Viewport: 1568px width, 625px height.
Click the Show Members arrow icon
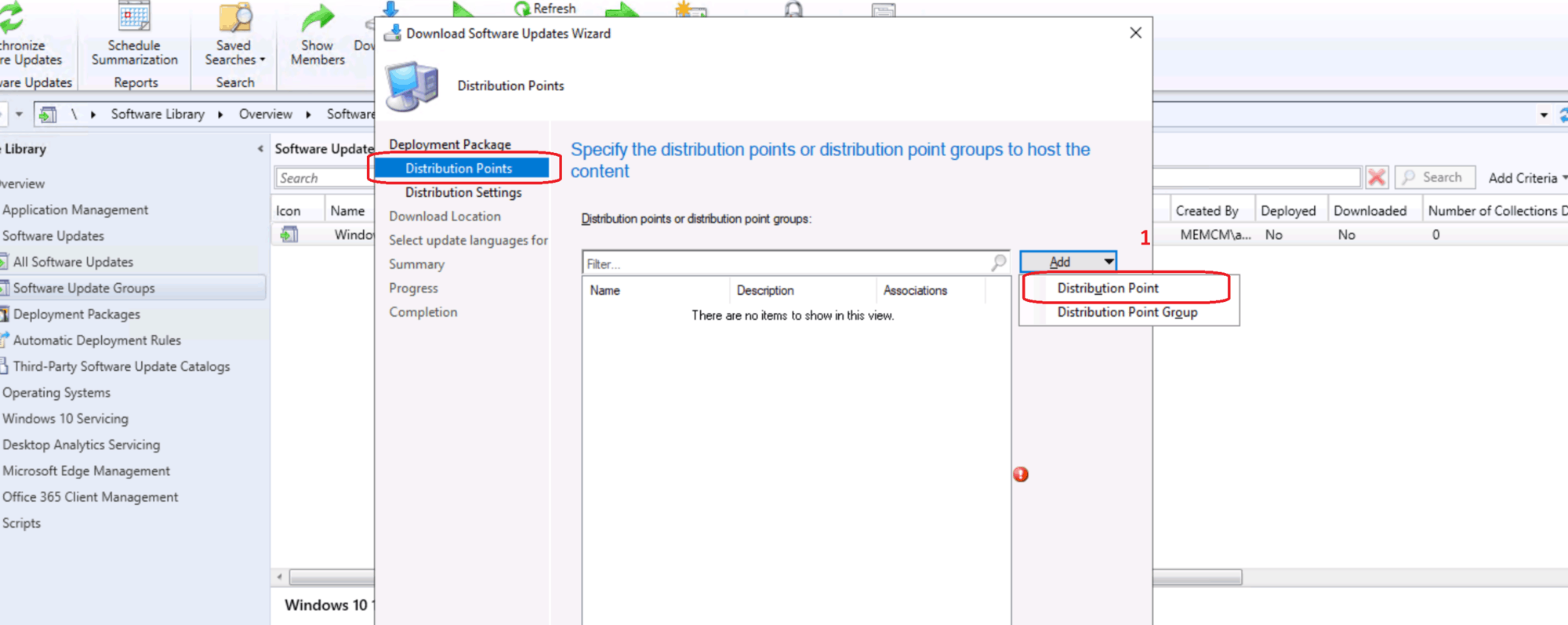pyautogui.click(x=318, y=19)
